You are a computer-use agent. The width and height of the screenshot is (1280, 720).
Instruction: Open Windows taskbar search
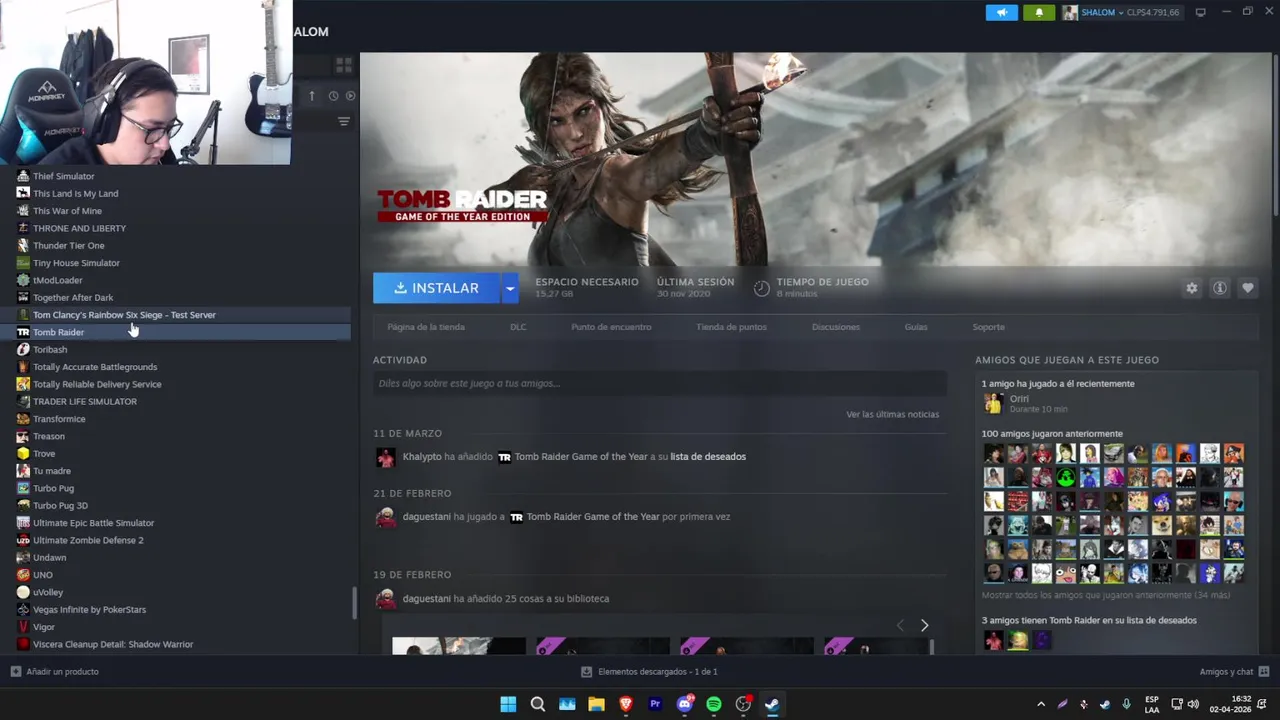pyautogui.click(x=538, y=704)
